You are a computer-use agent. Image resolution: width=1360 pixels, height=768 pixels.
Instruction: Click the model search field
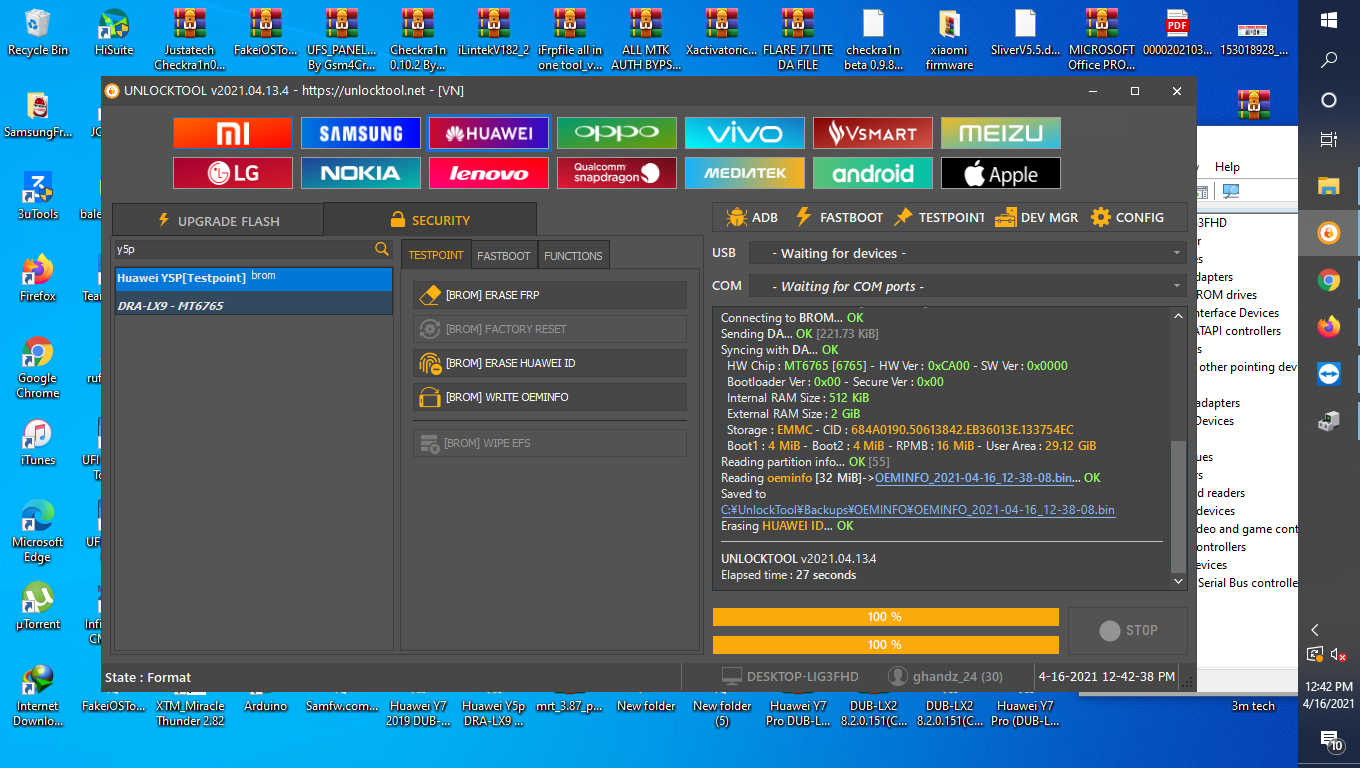[x=243, y=249]
